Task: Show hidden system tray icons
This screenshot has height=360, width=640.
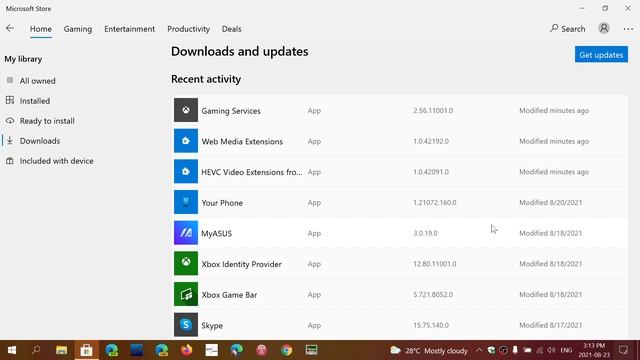Action: 479,350
